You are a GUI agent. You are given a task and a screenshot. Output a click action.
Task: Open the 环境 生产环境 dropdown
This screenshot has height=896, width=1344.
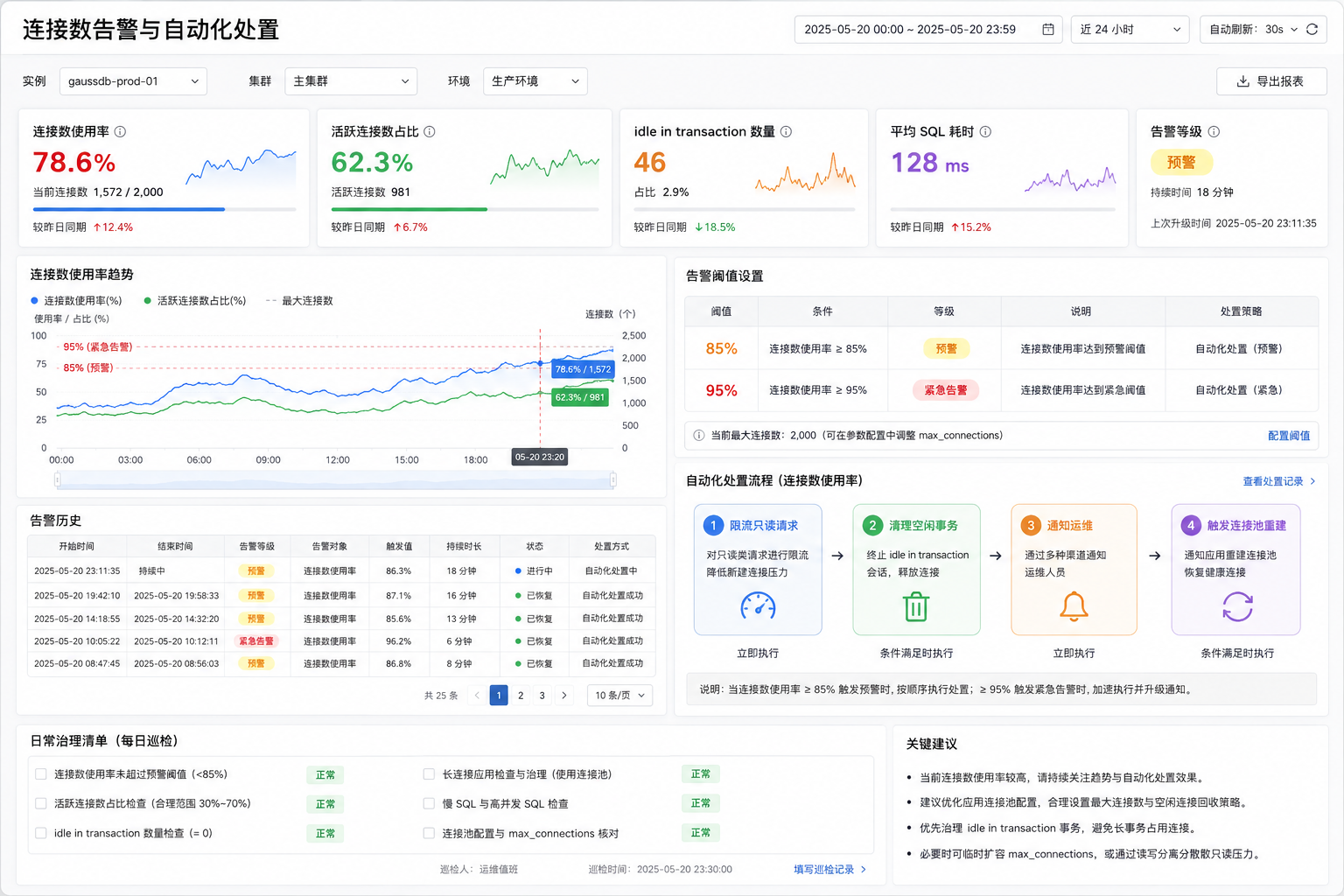[x=535, y=81]
